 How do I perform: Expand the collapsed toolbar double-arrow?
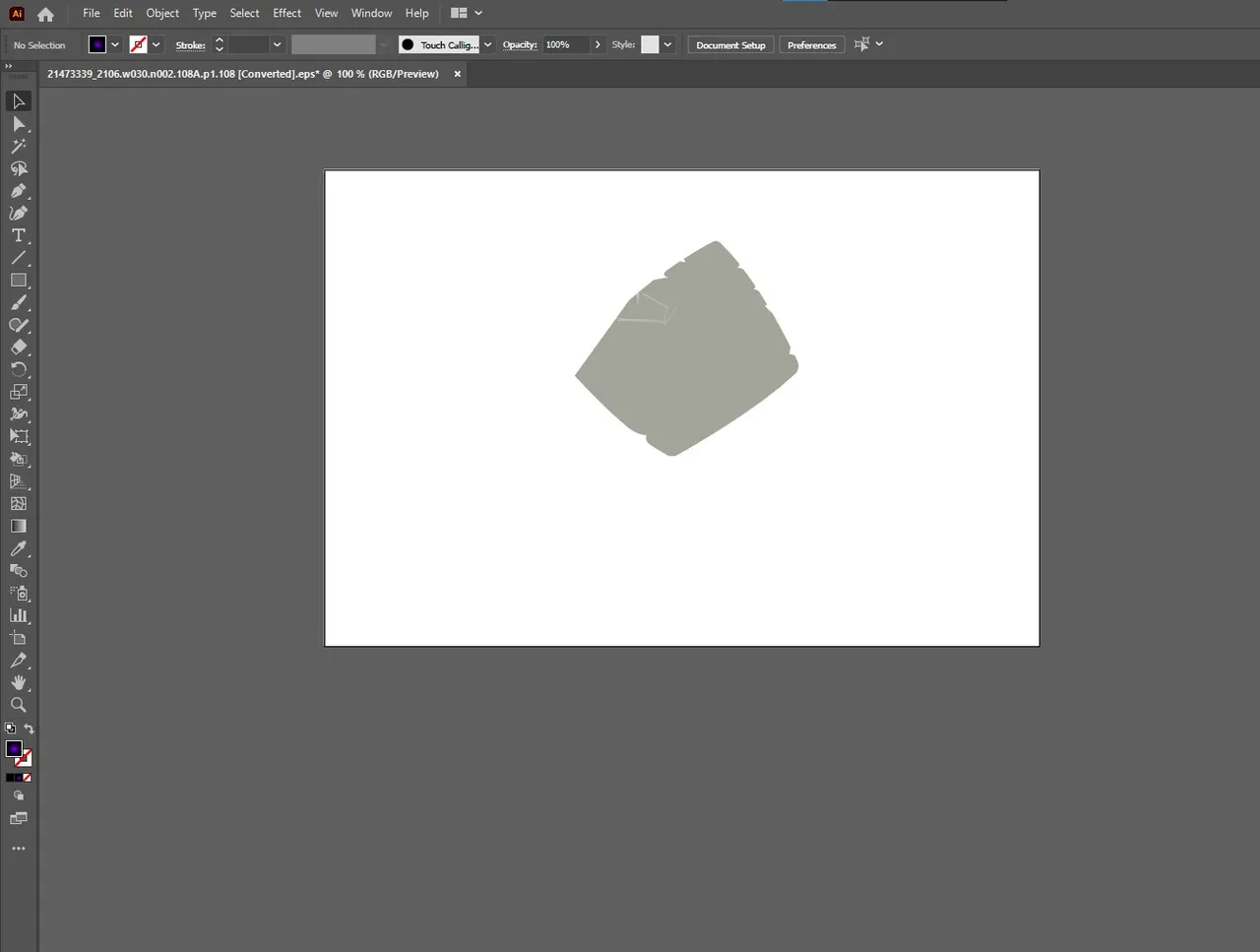(x=9, y=66)
